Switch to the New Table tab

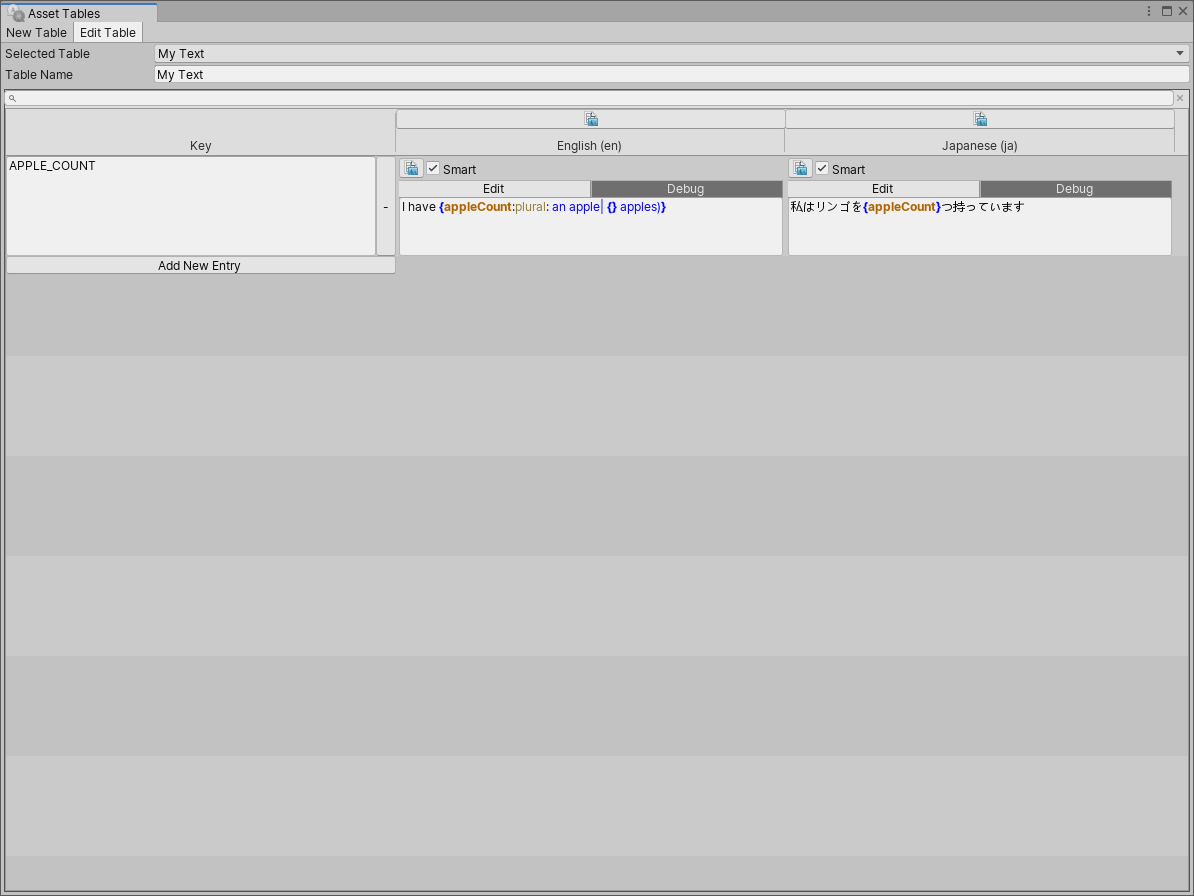(36, 32)
